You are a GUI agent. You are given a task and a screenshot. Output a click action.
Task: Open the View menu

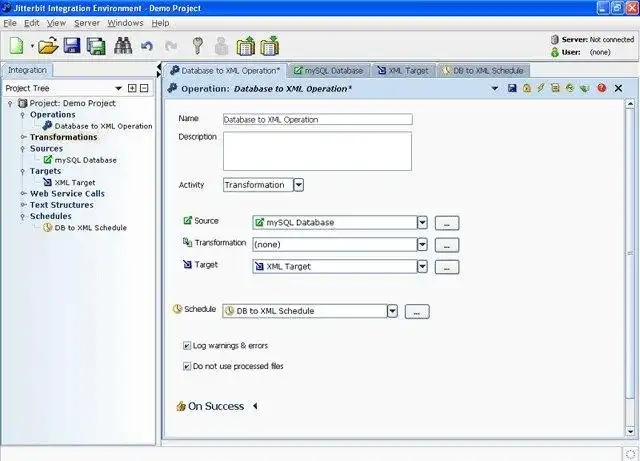[56, 23]
